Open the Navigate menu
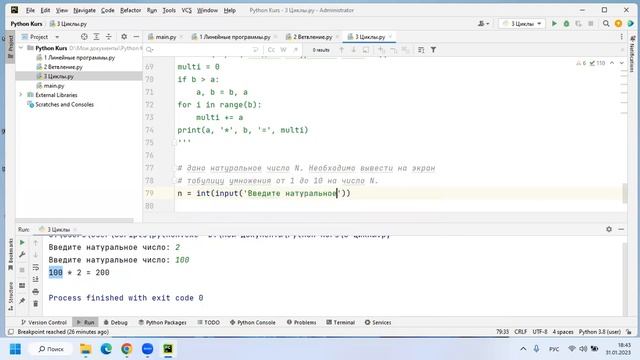The width and height of the screenshot is (640, 360). tap(84, 10)
